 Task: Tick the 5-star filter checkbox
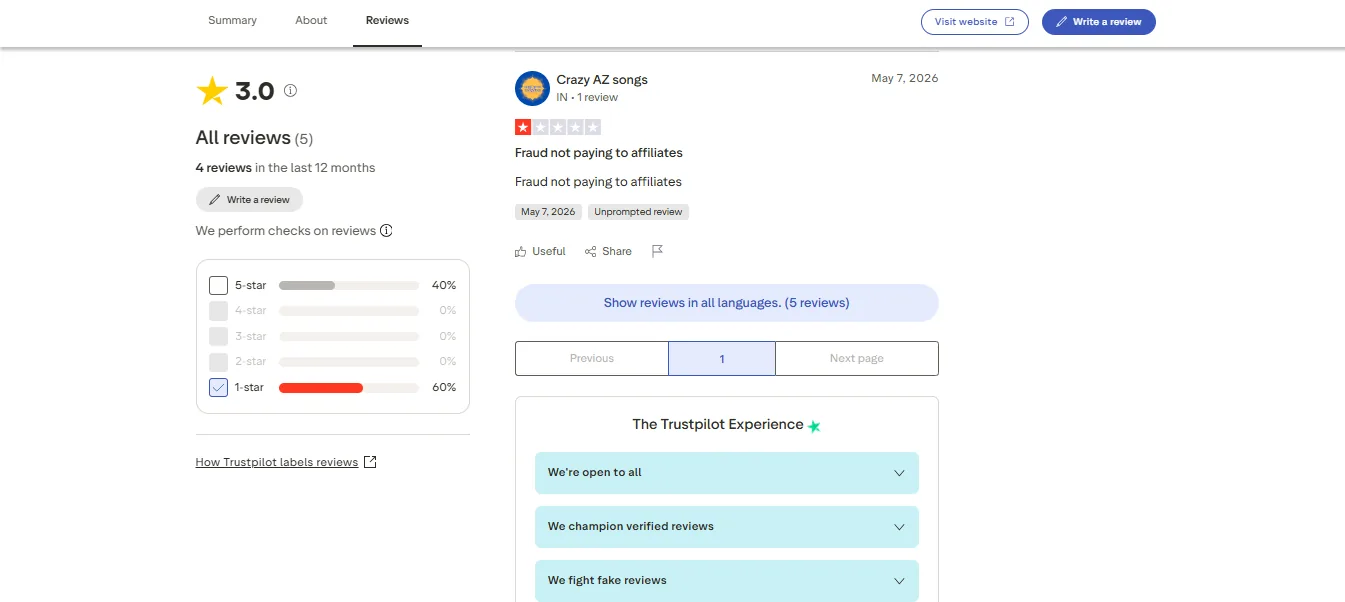pos(218,285)
